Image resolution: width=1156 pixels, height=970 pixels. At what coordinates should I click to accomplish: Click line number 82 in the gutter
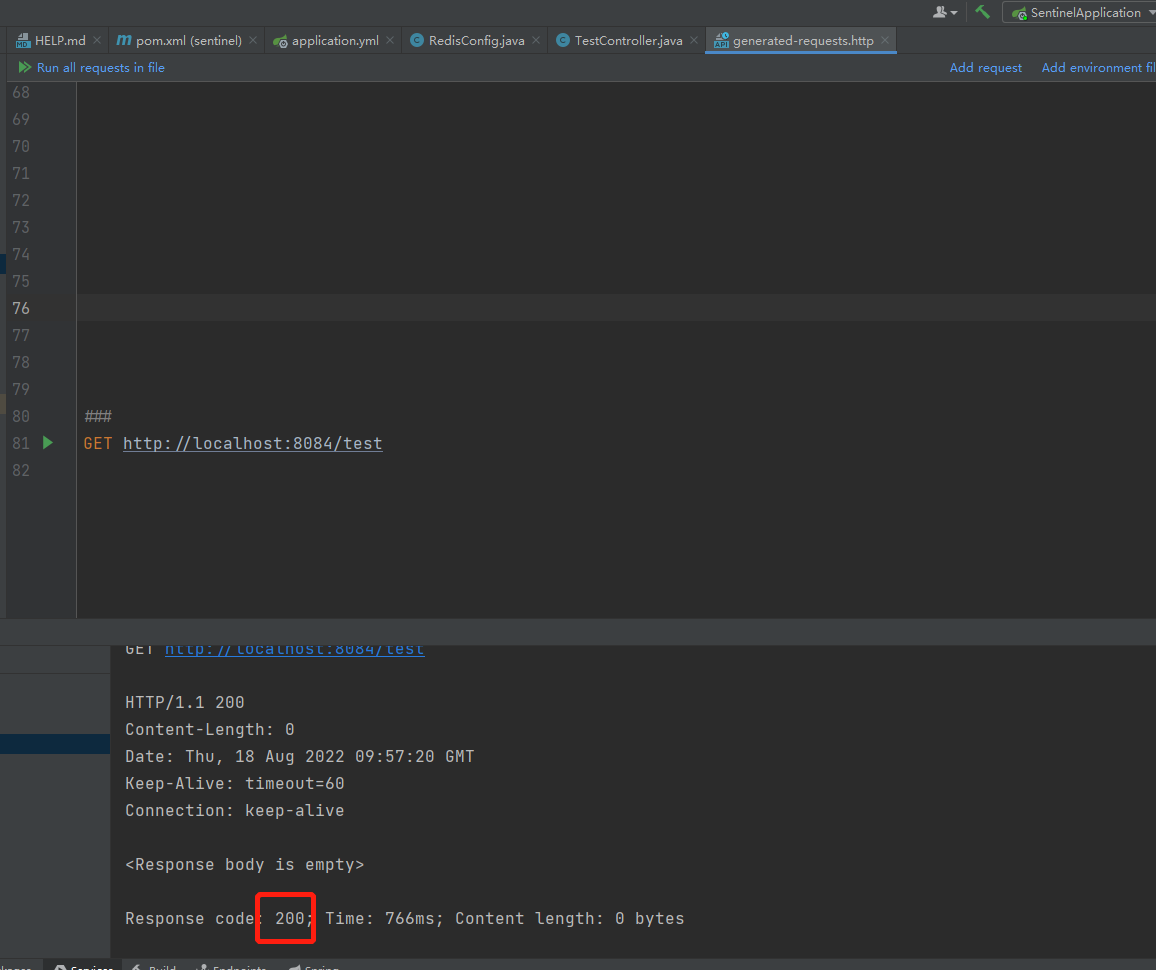click(21, 470)
